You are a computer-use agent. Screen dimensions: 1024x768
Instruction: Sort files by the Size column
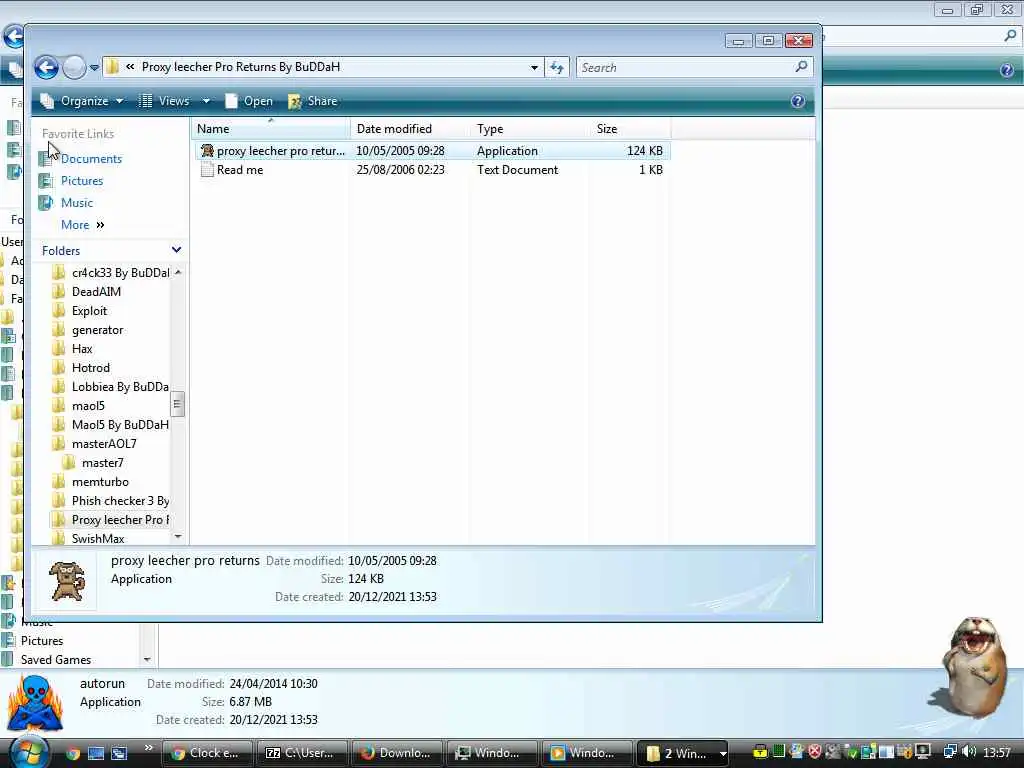[629, 129]
